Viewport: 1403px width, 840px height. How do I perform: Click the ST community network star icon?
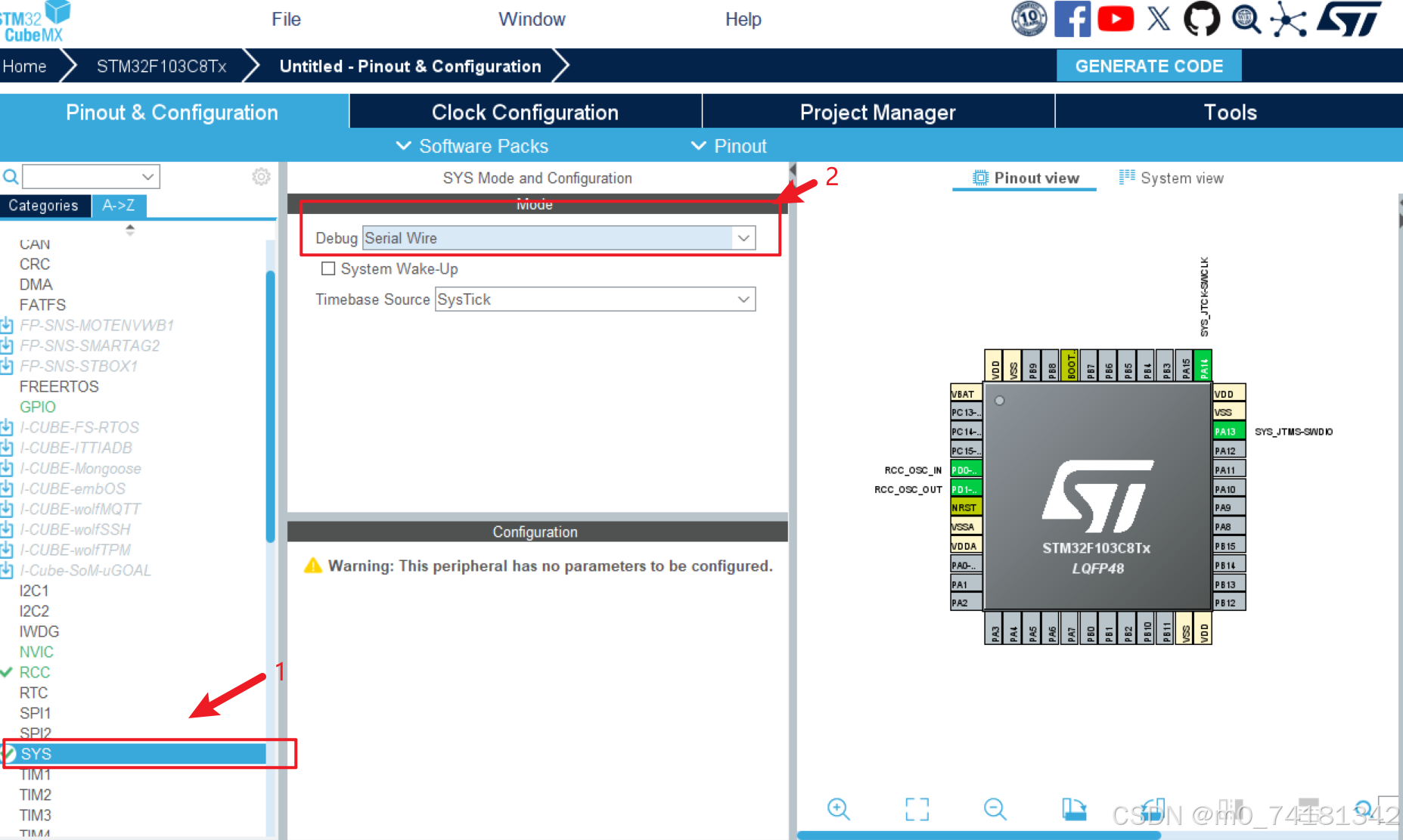click(1289, 19)
